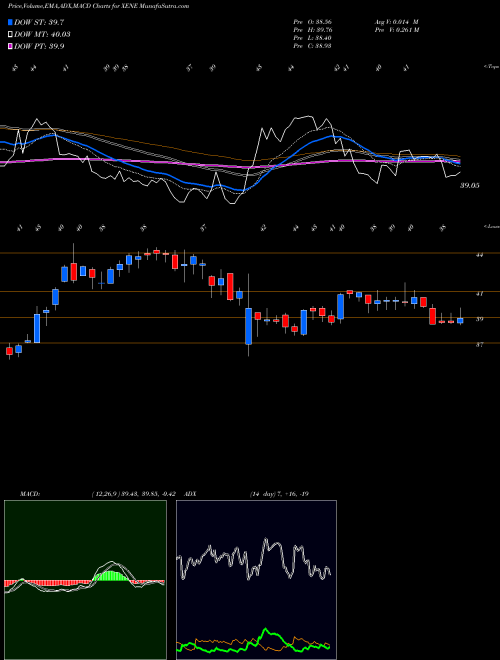Click the blue DOW ST legend swatch
Screen dimensions: 500x660
[x=10, y=22]
